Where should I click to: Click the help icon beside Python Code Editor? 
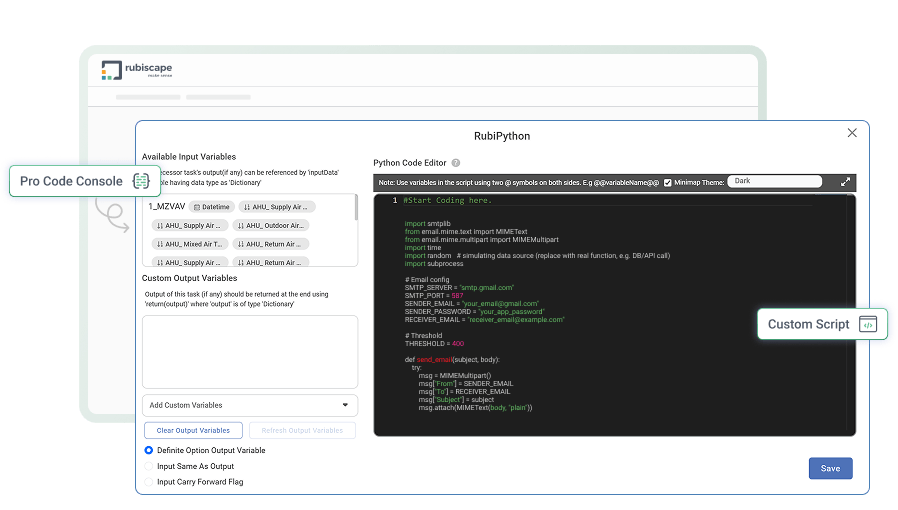click(x=456, y=163)
